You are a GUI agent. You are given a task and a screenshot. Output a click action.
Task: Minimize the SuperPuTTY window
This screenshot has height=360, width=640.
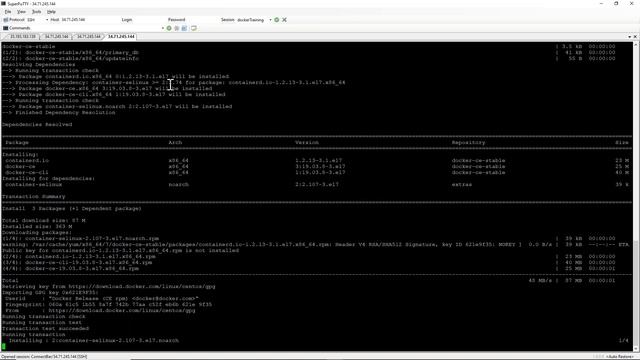(601, 4)
